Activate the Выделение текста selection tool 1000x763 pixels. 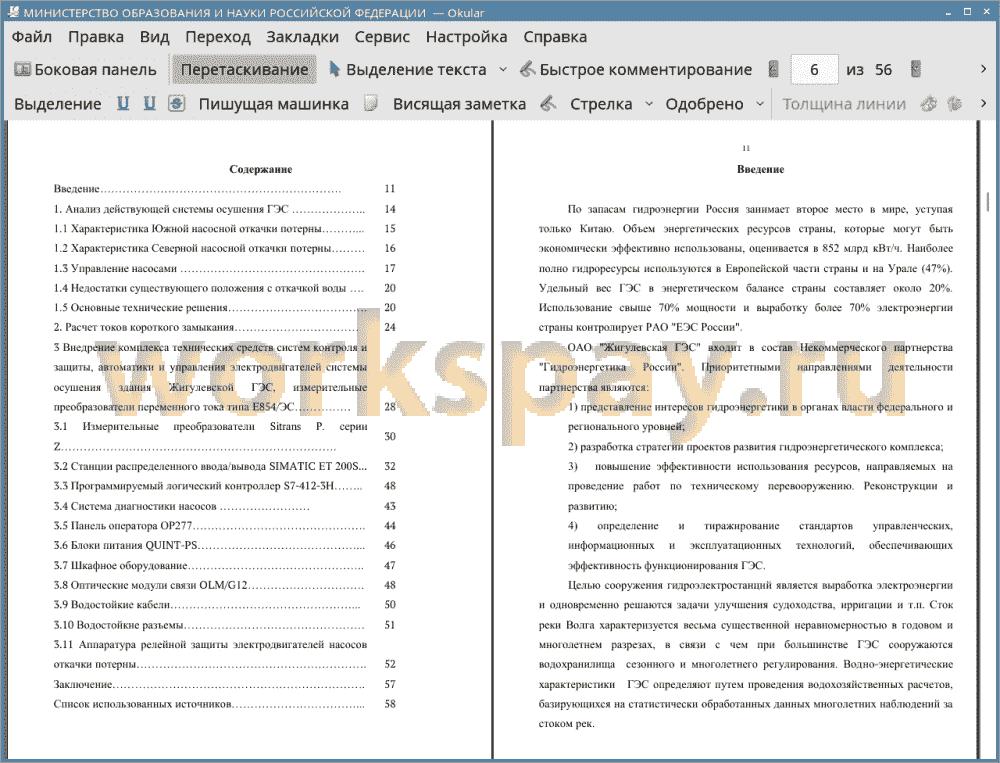click(407, 70)
